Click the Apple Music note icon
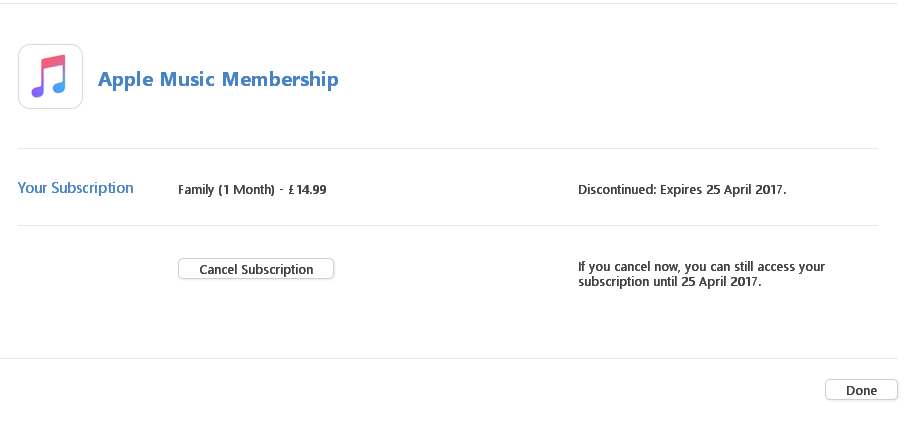Screen dimensions: 924x434 click(49, 76)
